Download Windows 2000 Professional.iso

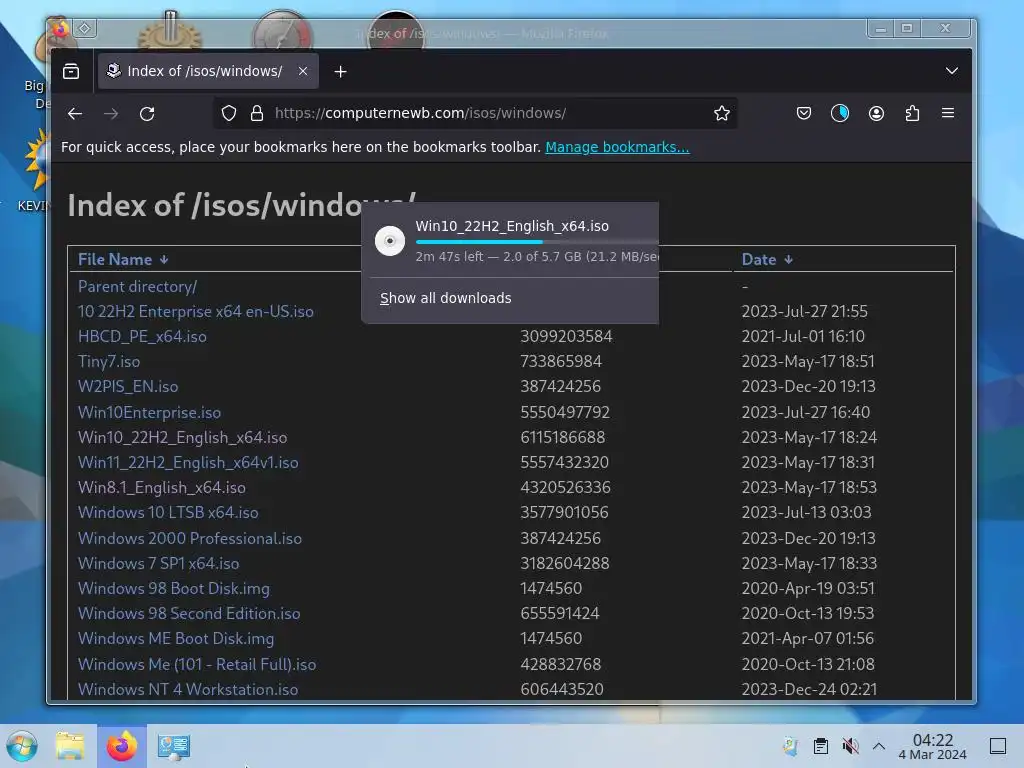(189, 539)
